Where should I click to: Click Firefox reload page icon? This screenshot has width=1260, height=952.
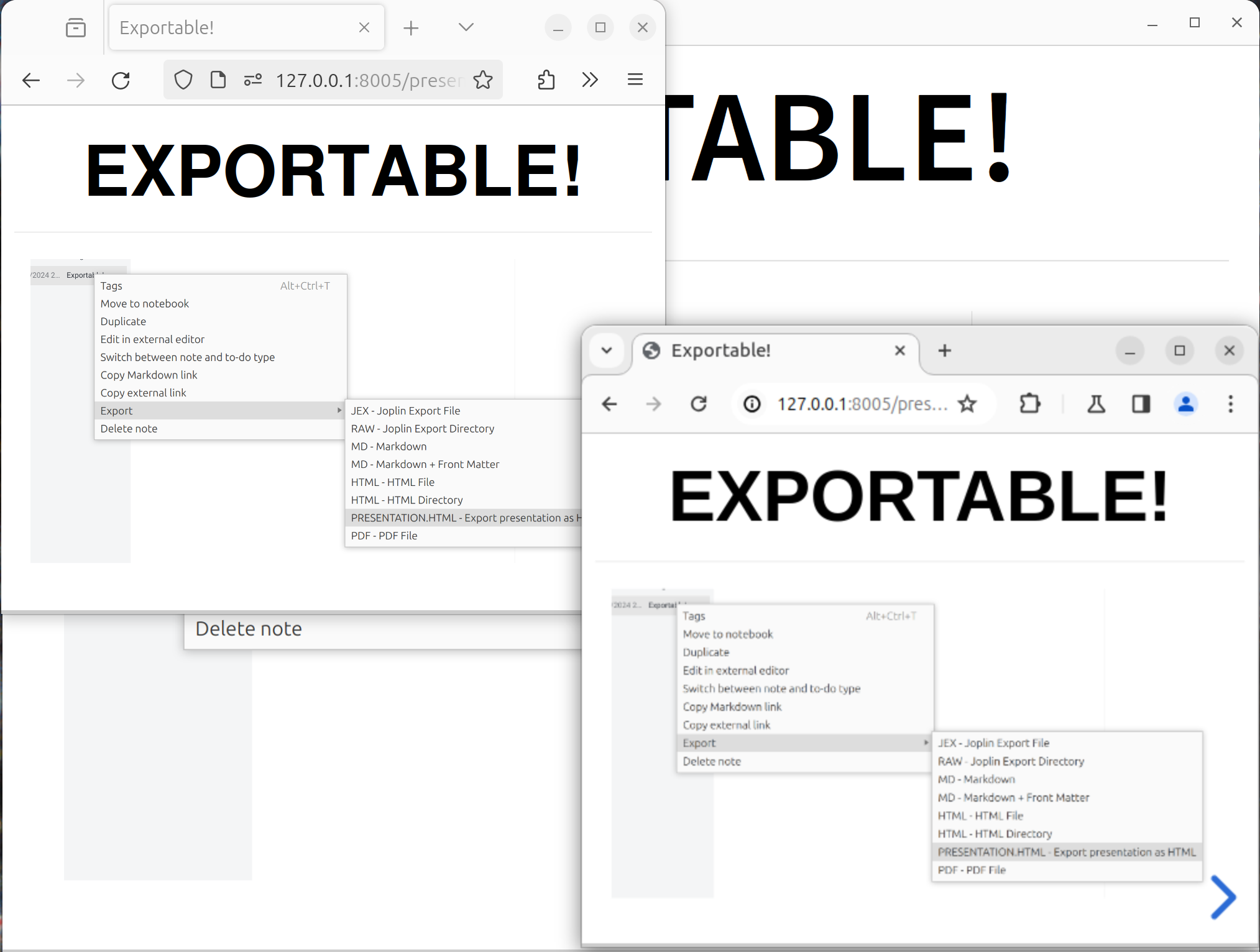point(121,80)
